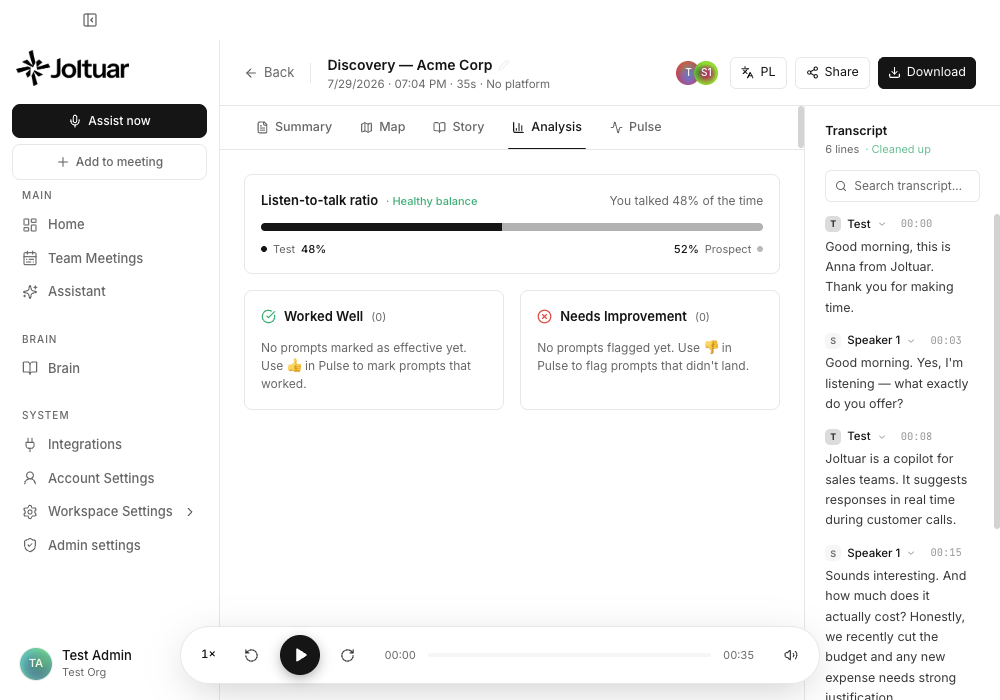Click 'Good morning, this is Anna' transcript line
Screen dimensions: 1000x700
[889, 277]
